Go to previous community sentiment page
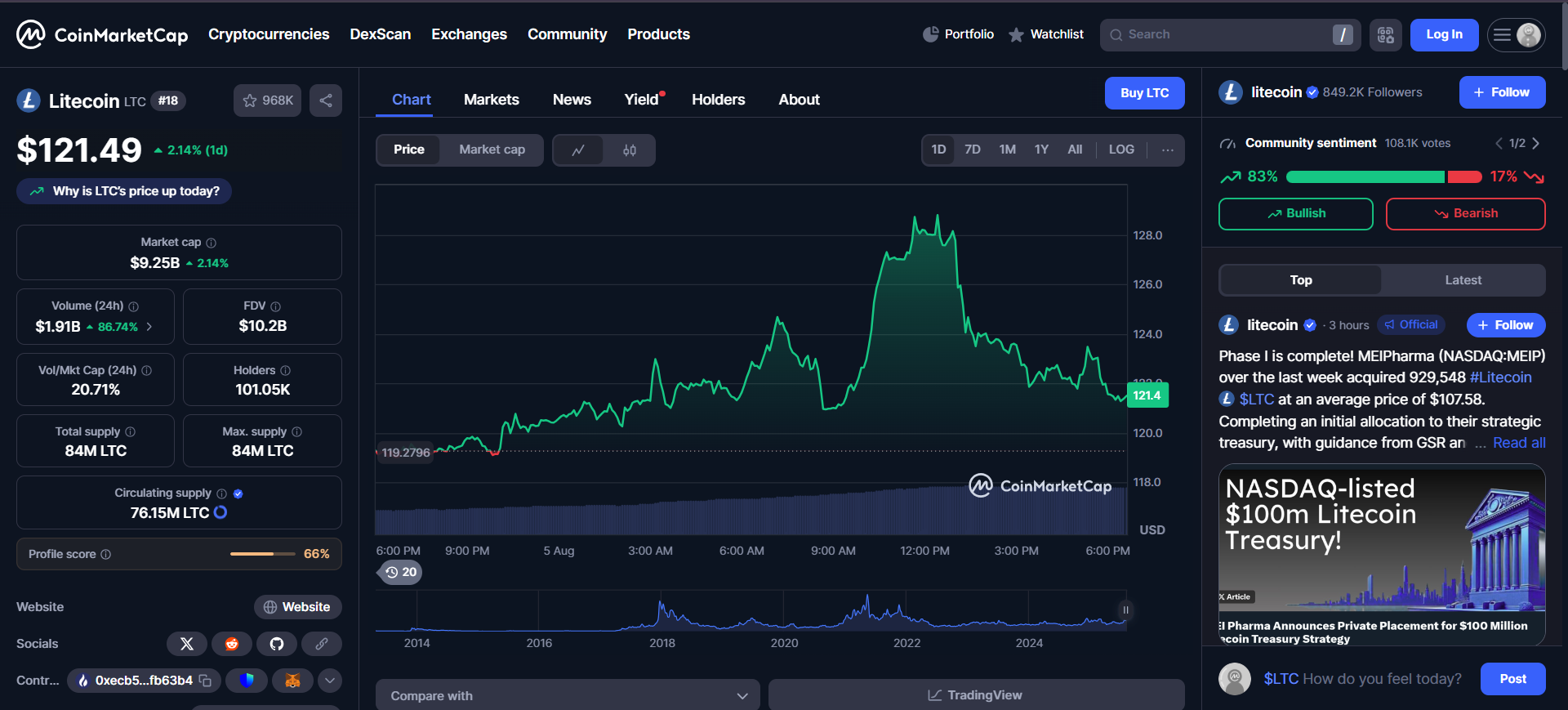Viewport: 1568px width, 710px height. [1499, 144]
